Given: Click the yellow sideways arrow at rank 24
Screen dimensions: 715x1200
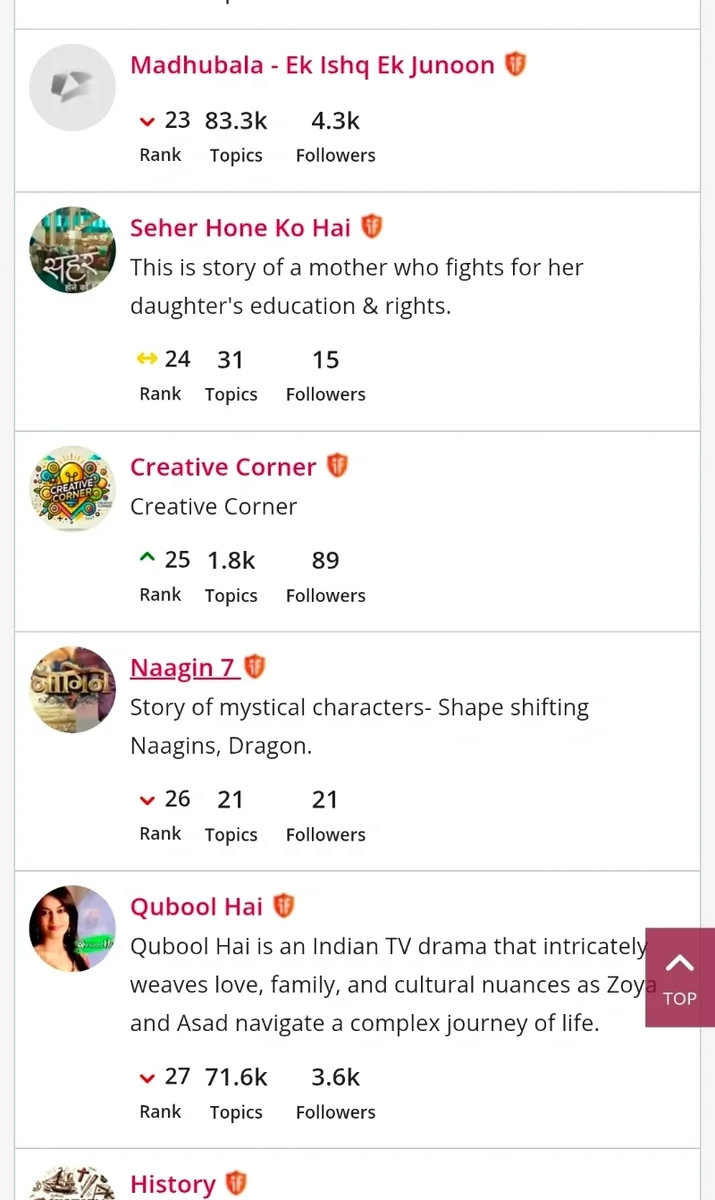Looking at the screenshot, I should 148,360.
